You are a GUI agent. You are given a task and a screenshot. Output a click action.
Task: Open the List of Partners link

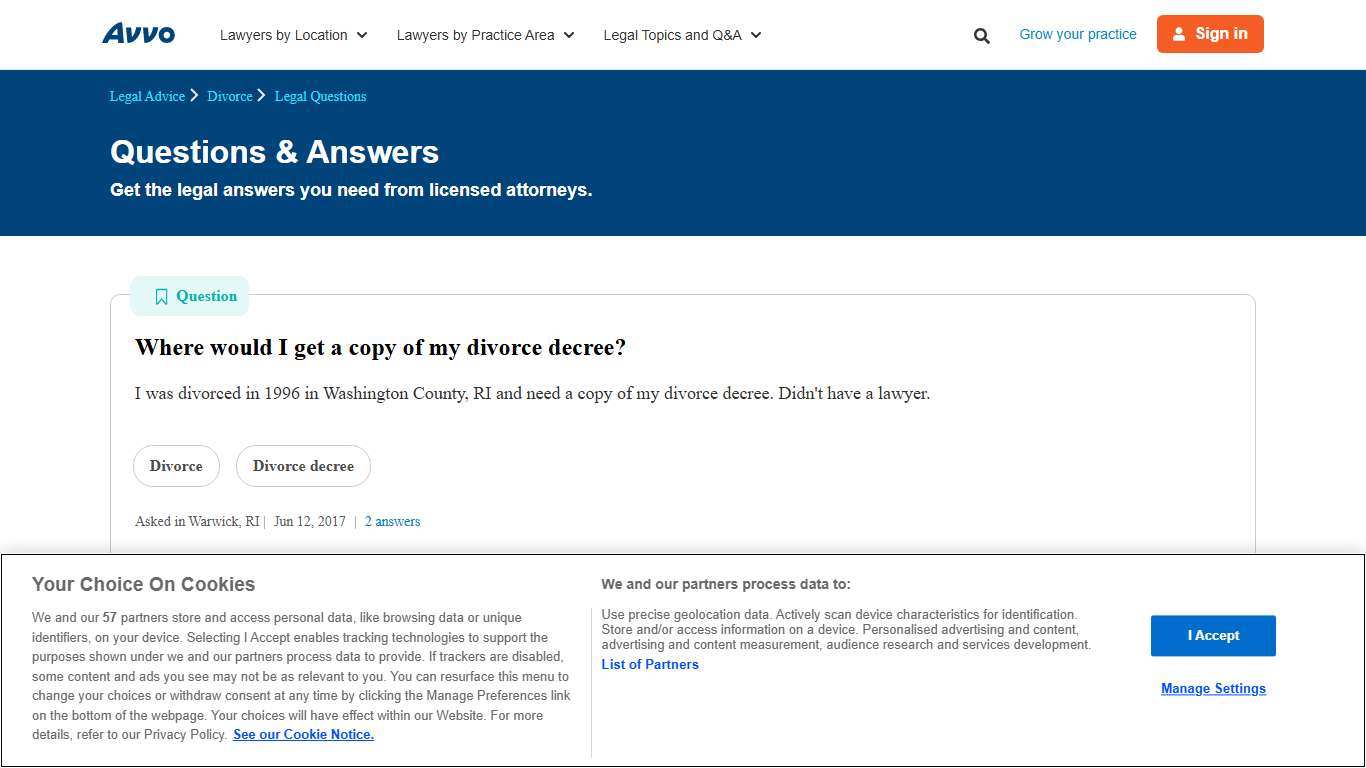(649, 664)
